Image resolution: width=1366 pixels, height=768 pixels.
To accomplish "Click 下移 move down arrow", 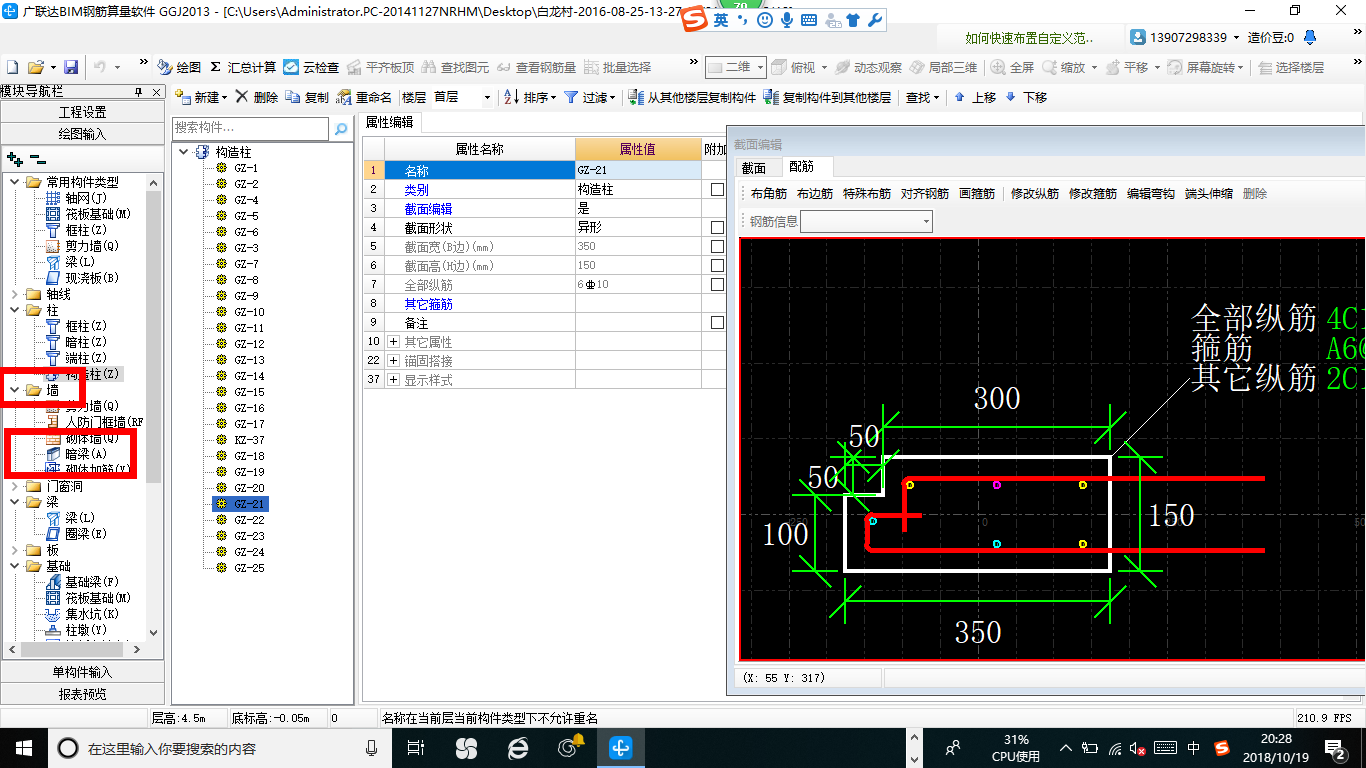I will (x=1026, y=97).
